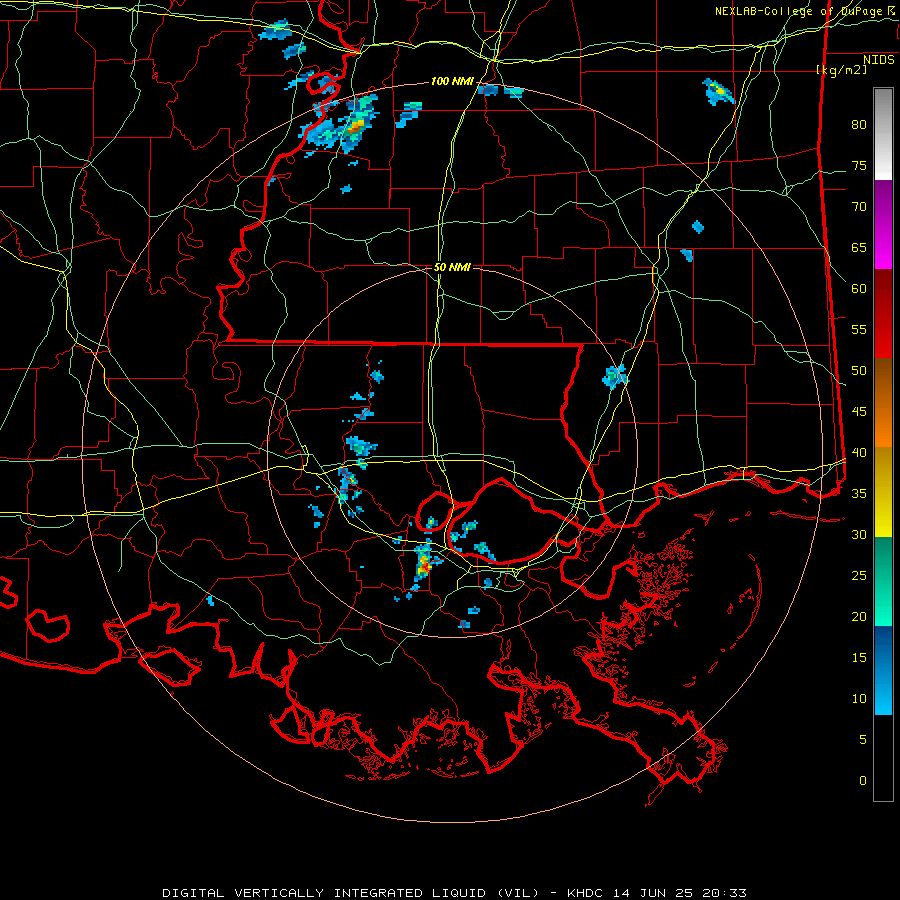Screen dimensions: 900x900
Task: Click the legend value 30
Action: 859,535
